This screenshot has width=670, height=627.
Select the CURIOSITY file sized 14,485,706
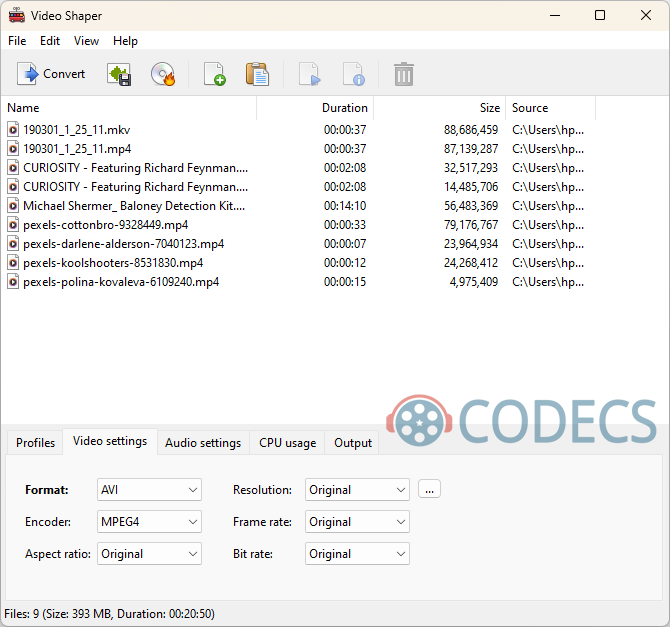[135, 187]
